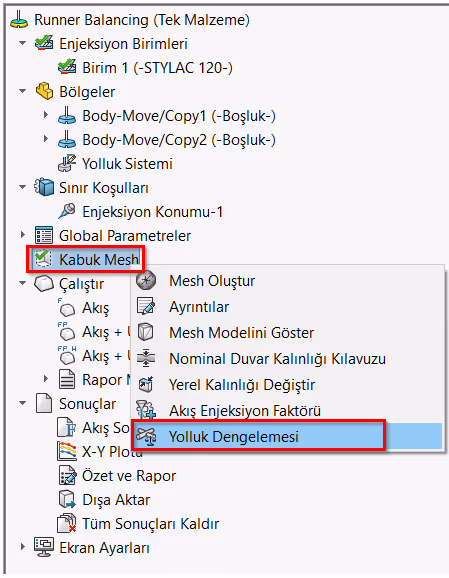Viewport: 449px width, 578px height.
Task: Click the Akış run icon marked F
Action: 67,307
